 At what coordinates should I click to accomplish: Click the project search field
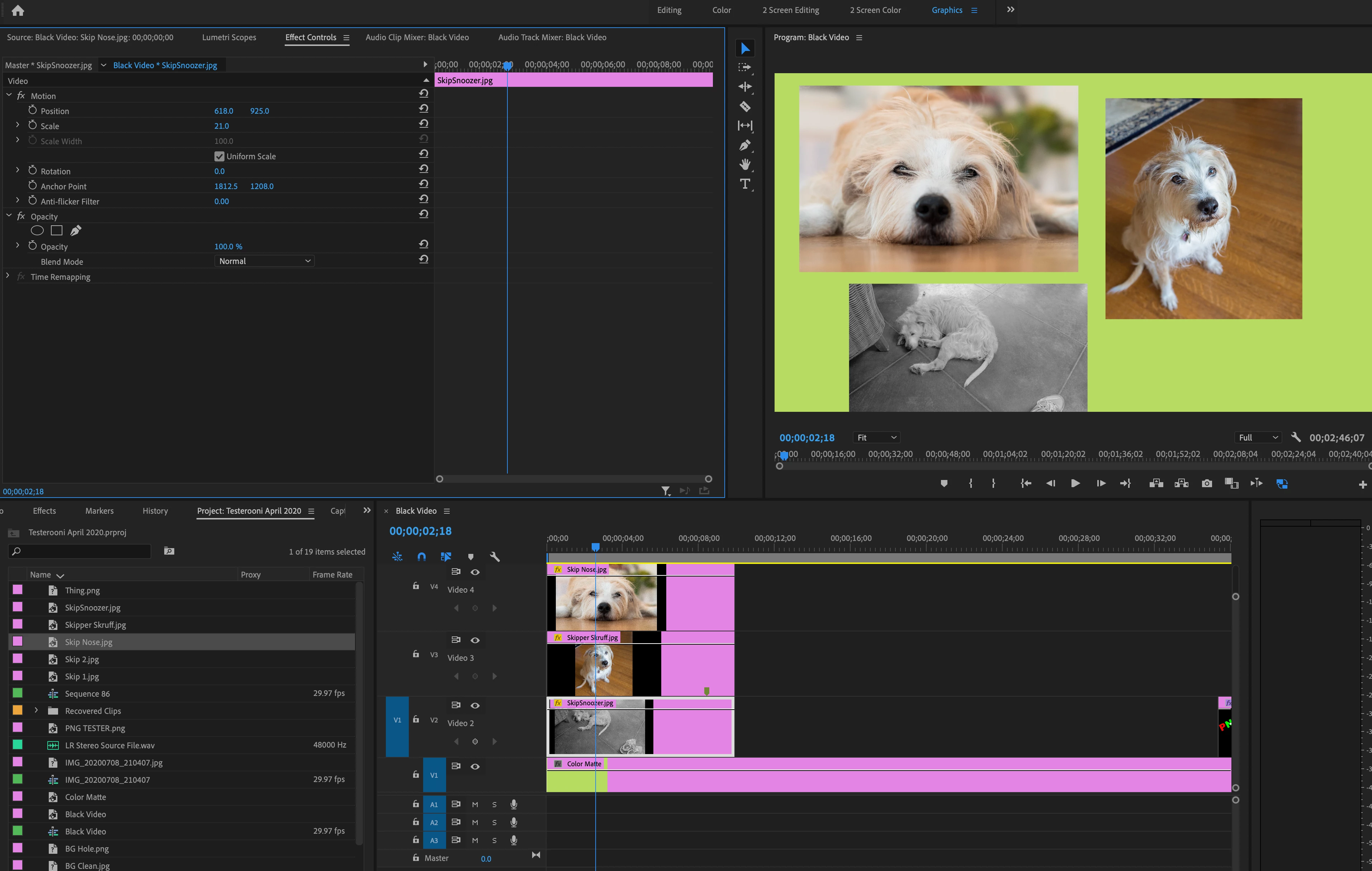pyautogui.click(x=80, y=551)
